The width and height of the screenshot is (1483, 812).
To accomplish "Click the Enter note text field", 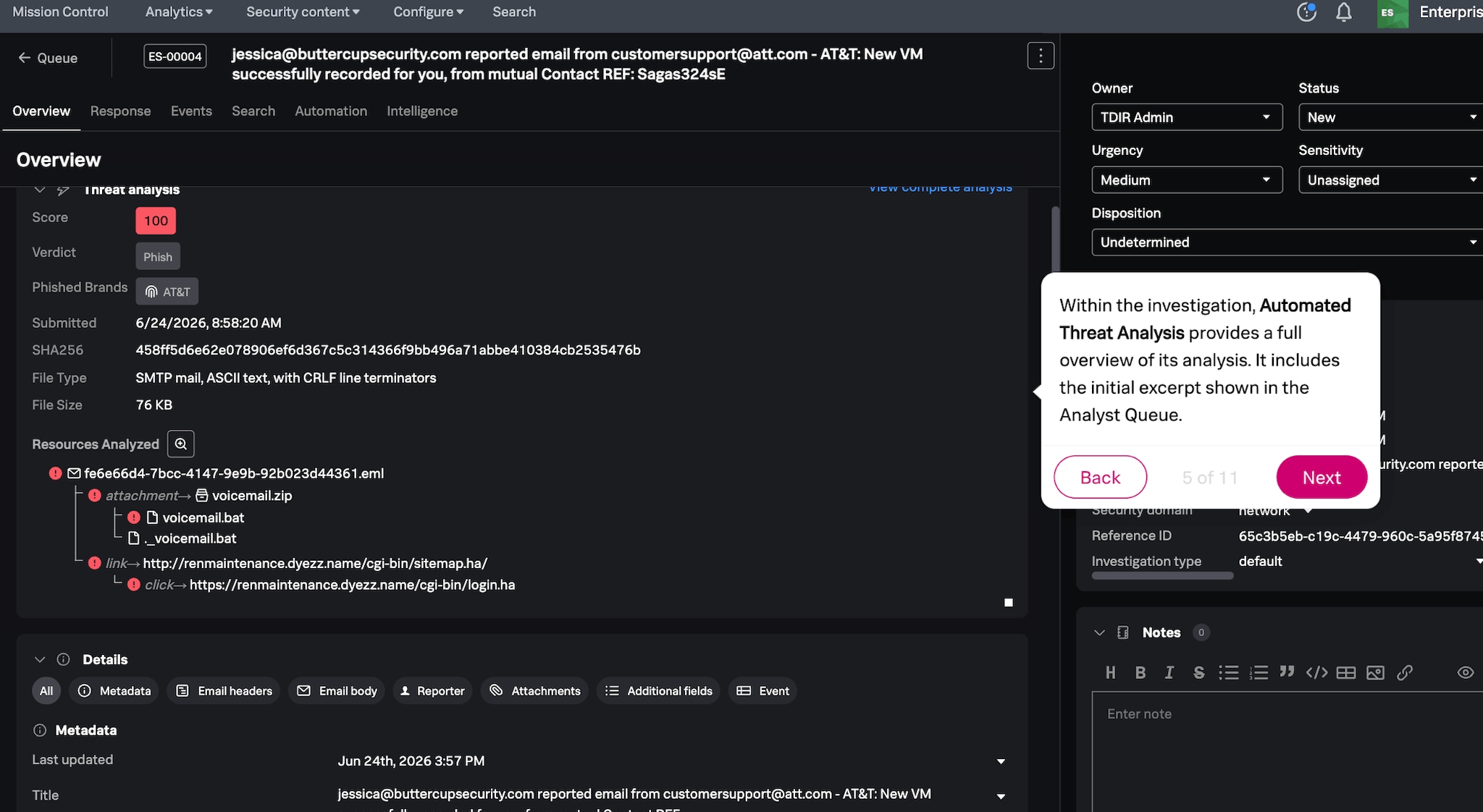I will click(x=1287, y=751).
